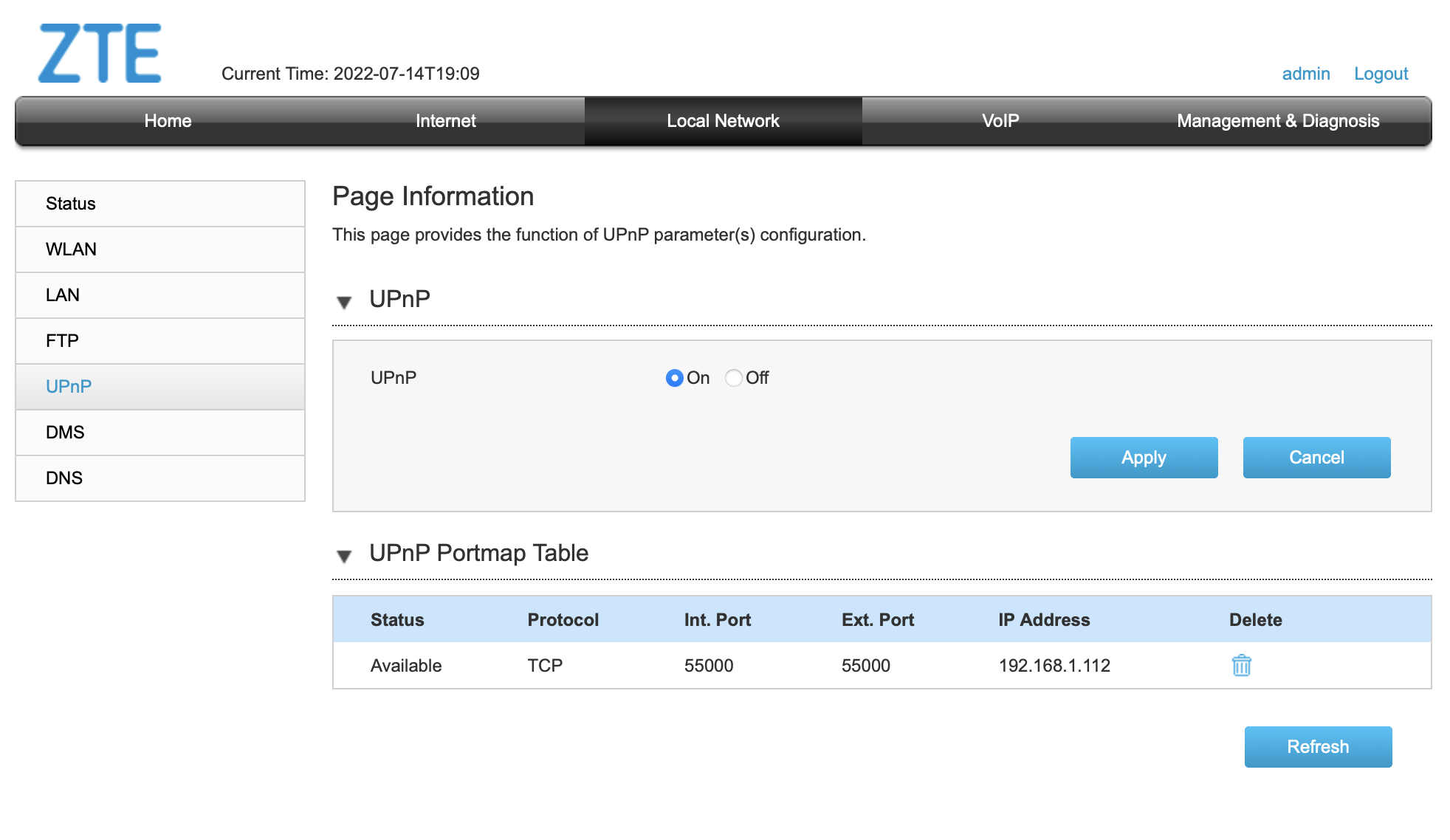This screenshot has height=840, width=1450.
Task: Switch to Local Network tab
Action: pos(724,121)
